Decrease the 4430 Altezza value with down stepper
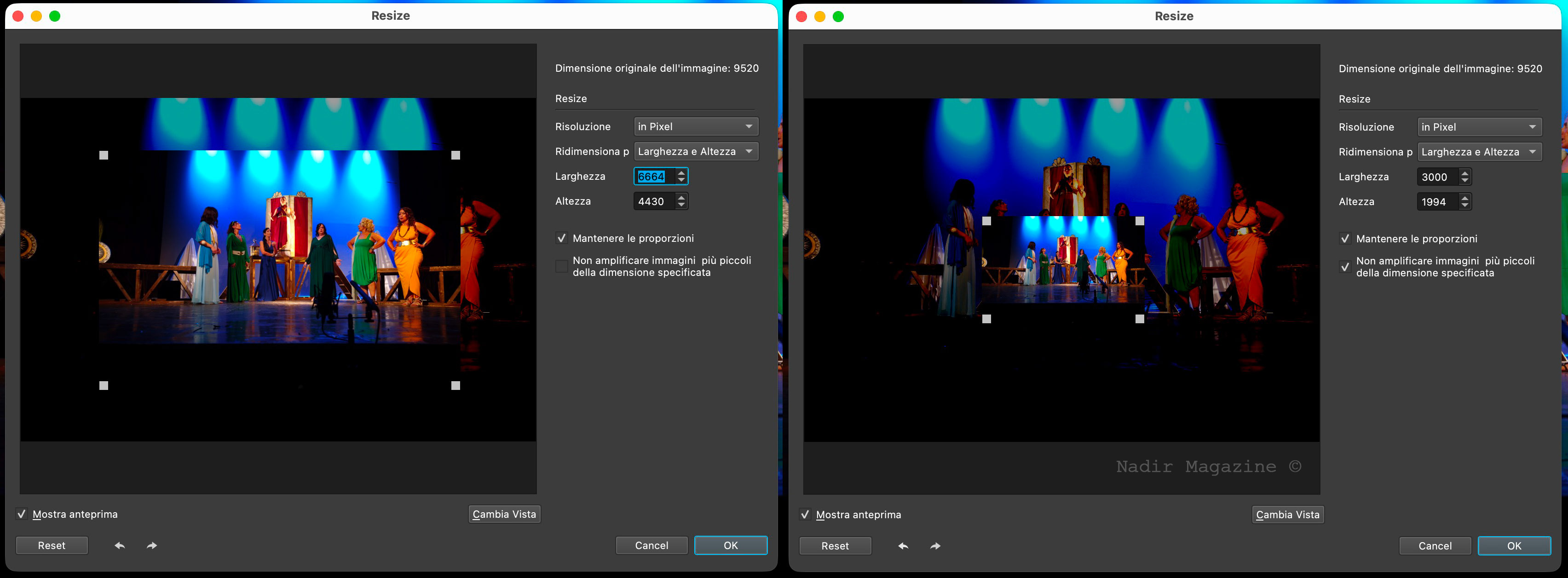The height and width of the screenshot is (578, 1568). [682, 205]
